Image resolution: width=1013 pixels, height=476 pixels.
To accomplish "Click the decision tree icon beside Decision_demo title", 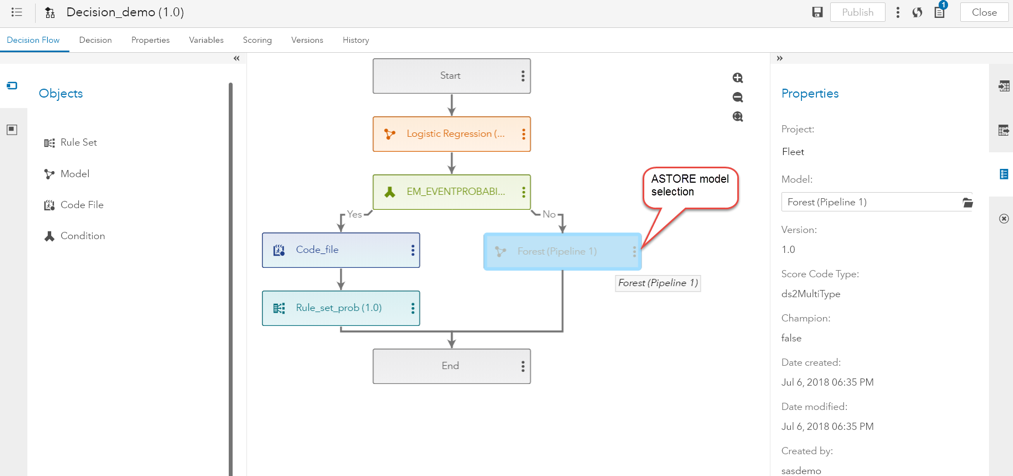I will 50,13.
